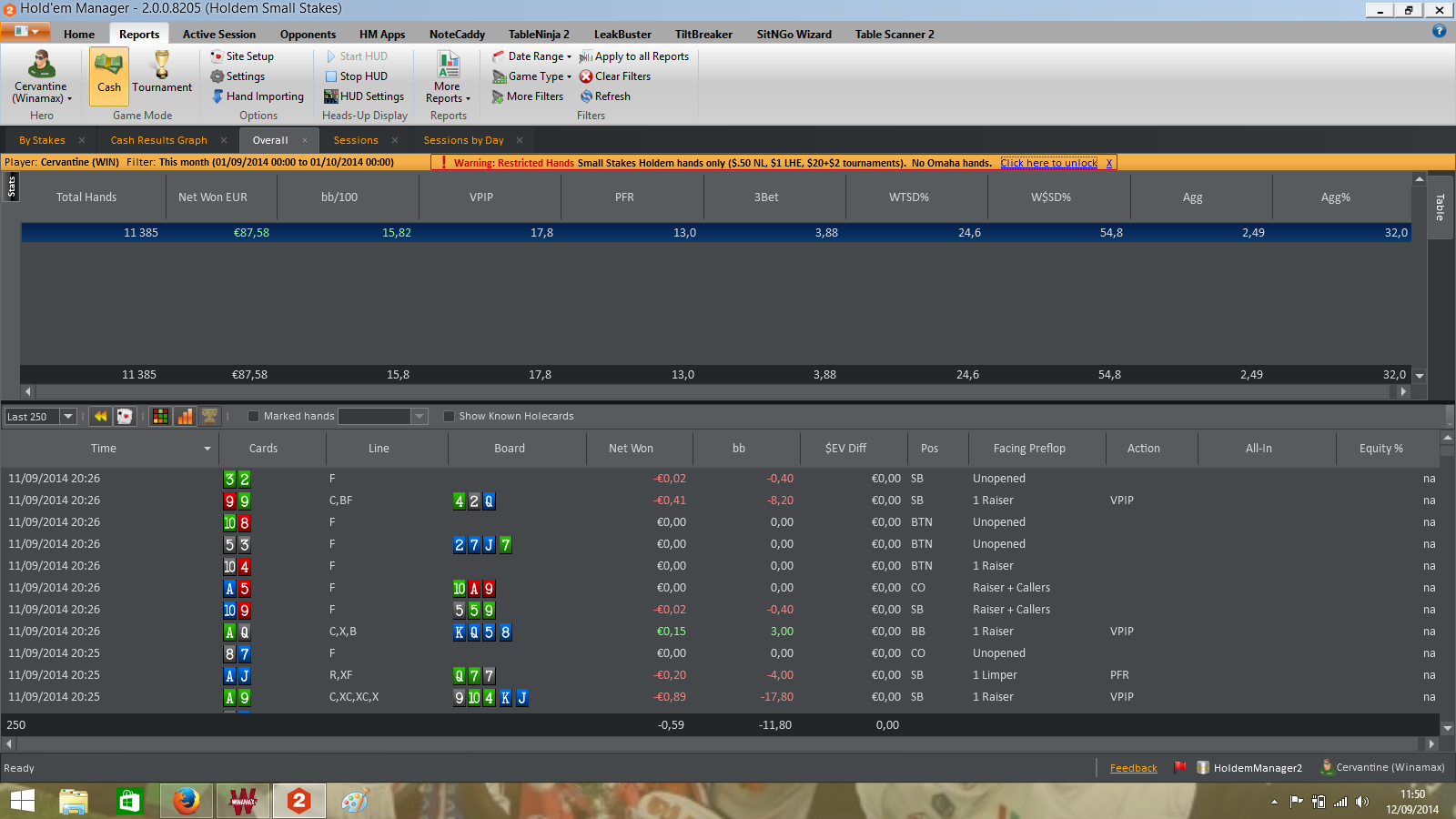
Task: Click the 'Click here to unlock' link
Action: pyautogui.click(x=1048, y=163)
